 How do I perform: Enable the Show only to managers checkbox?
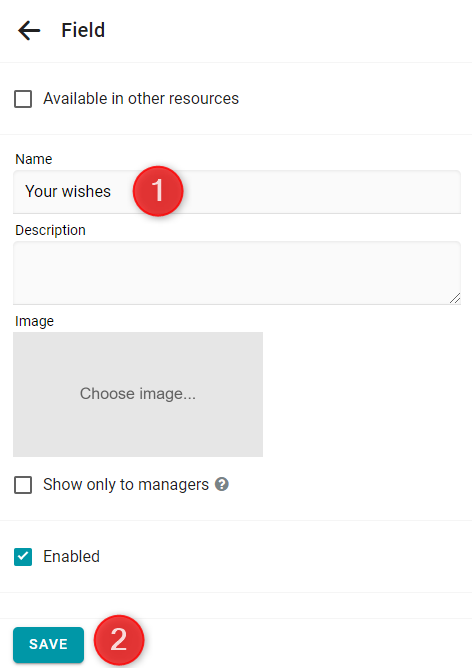pyautogui.click(x=23, y=485)
